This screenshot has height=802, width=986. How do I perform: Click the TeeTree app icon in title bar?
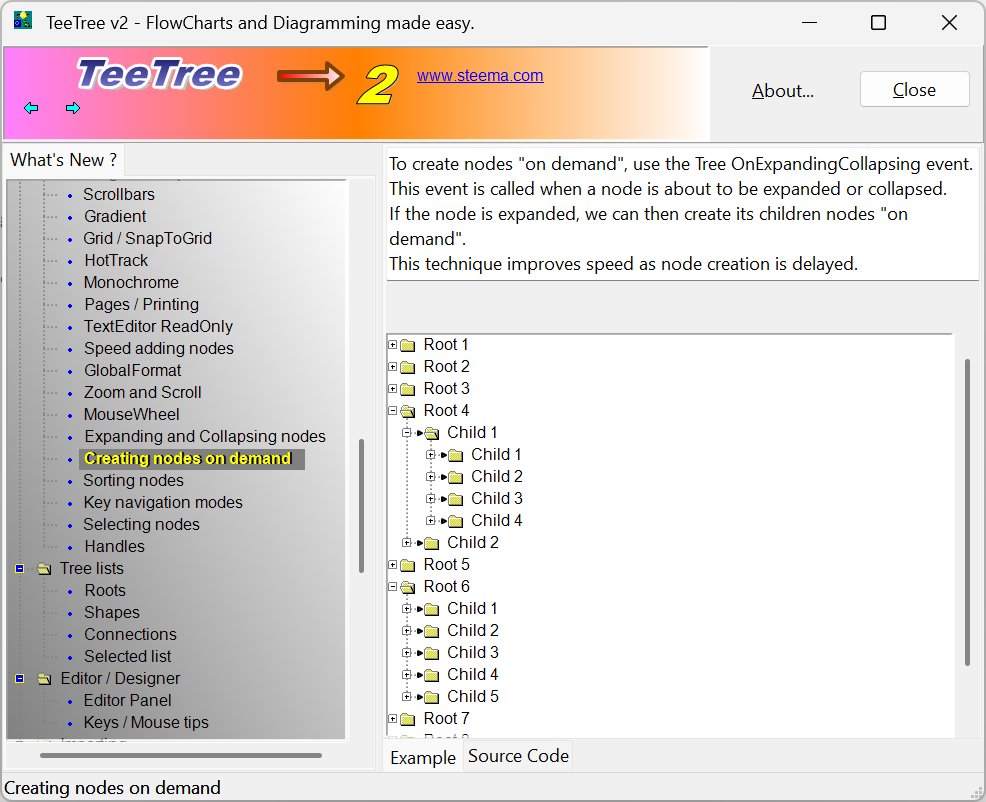[23, 21]
